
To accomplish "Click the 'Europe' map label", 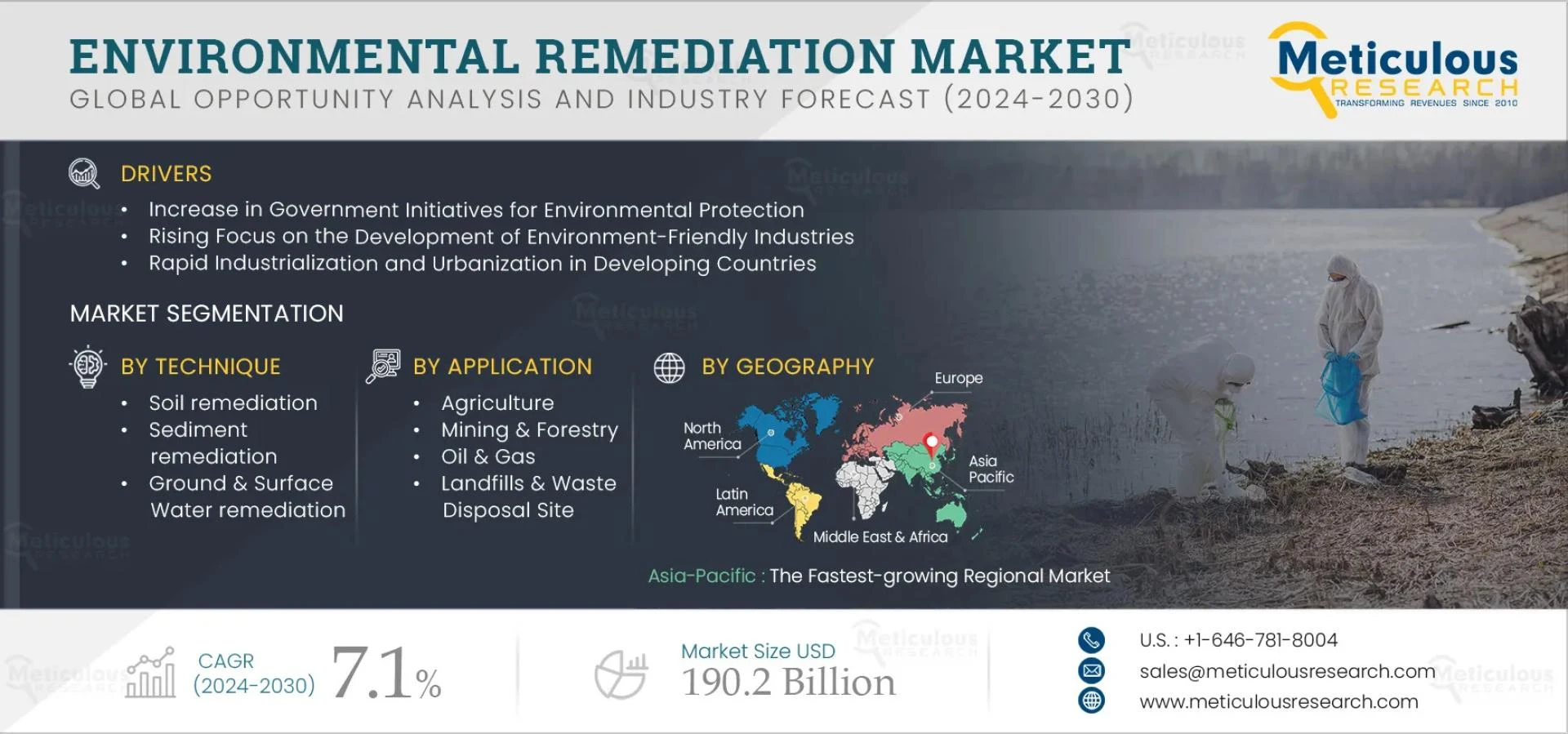I will (959, 378).
